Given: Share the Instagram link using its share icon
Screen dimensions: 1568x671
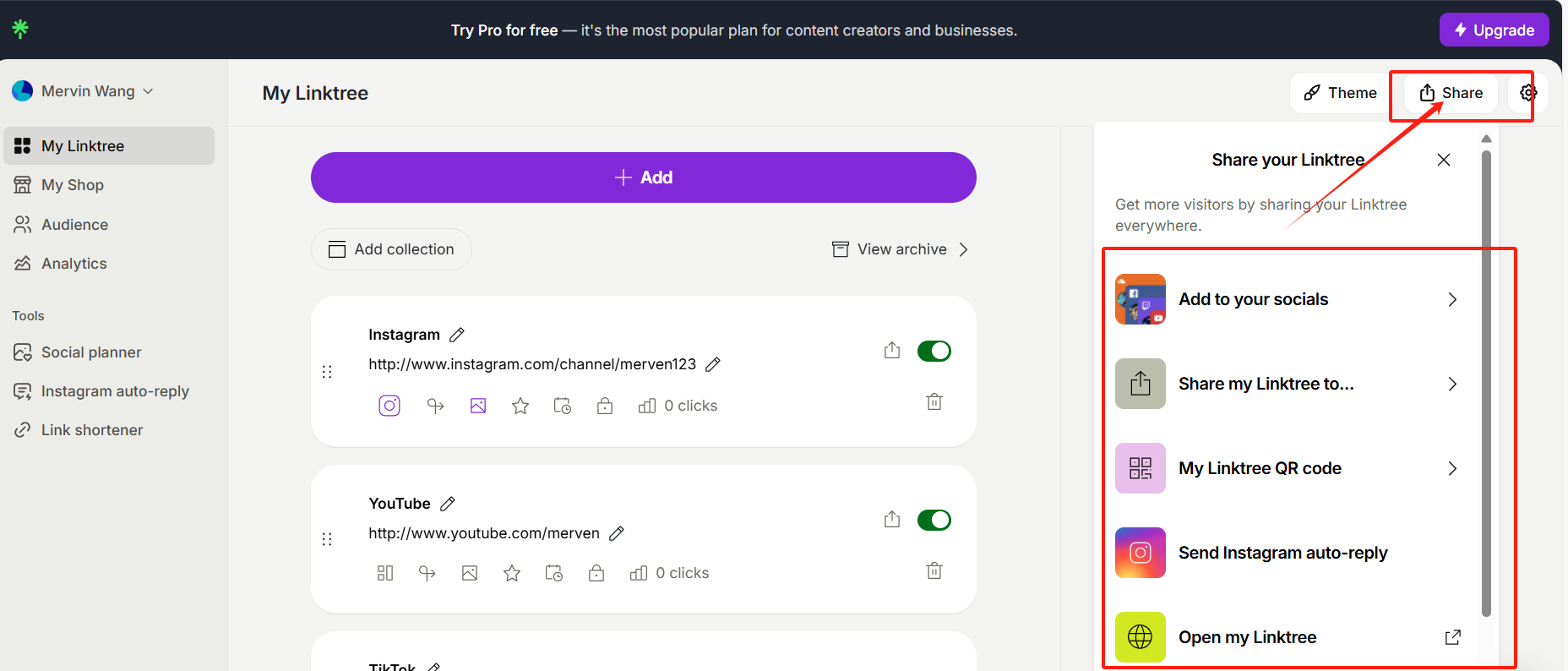Looking at the screenshot, I should coord(892,350).
